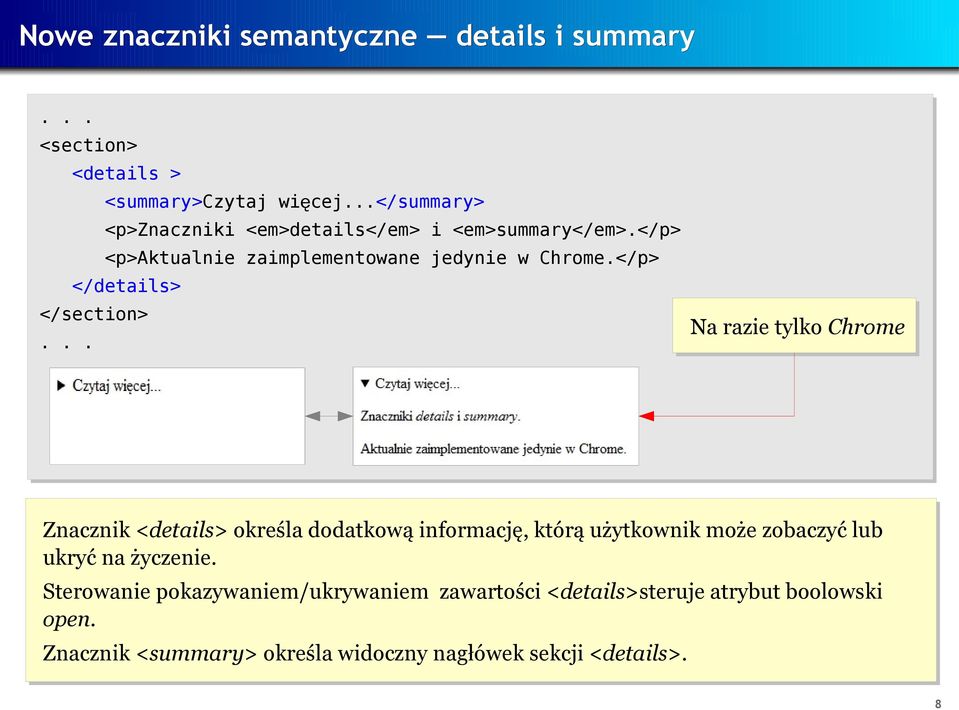The width and height of the screenshot is (959, 710).
Task: Click rendered text "Znaczniki details i summary."
Action: (x=440, y=416)
